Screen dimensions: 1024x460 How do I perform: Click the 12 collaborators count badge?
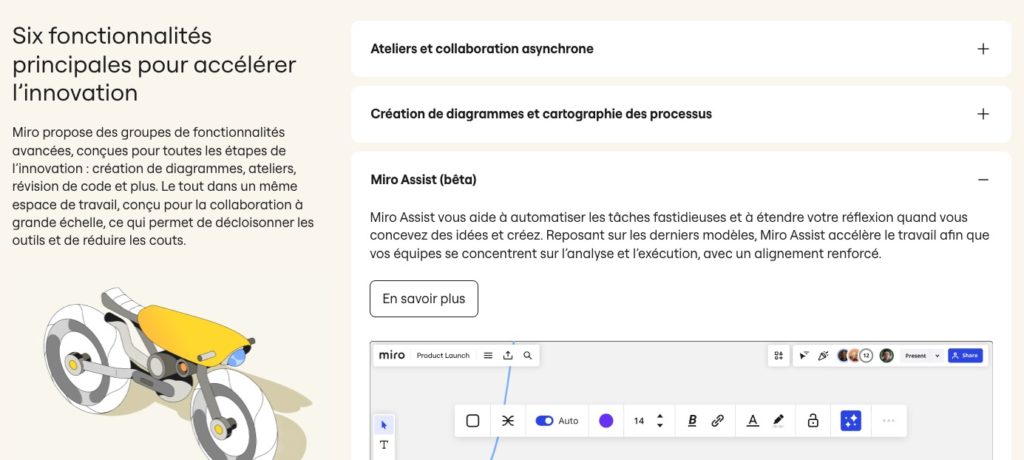[866, 355]
